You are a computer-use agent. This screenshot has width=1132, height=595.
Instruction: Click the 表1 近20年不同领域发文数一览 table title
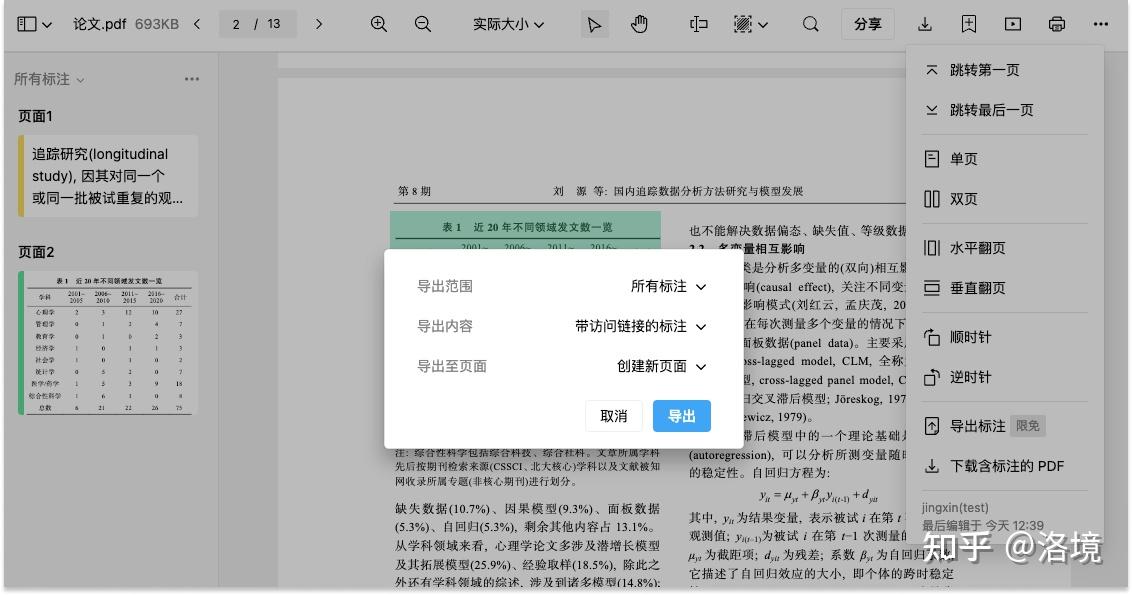(x=527, y=227)
